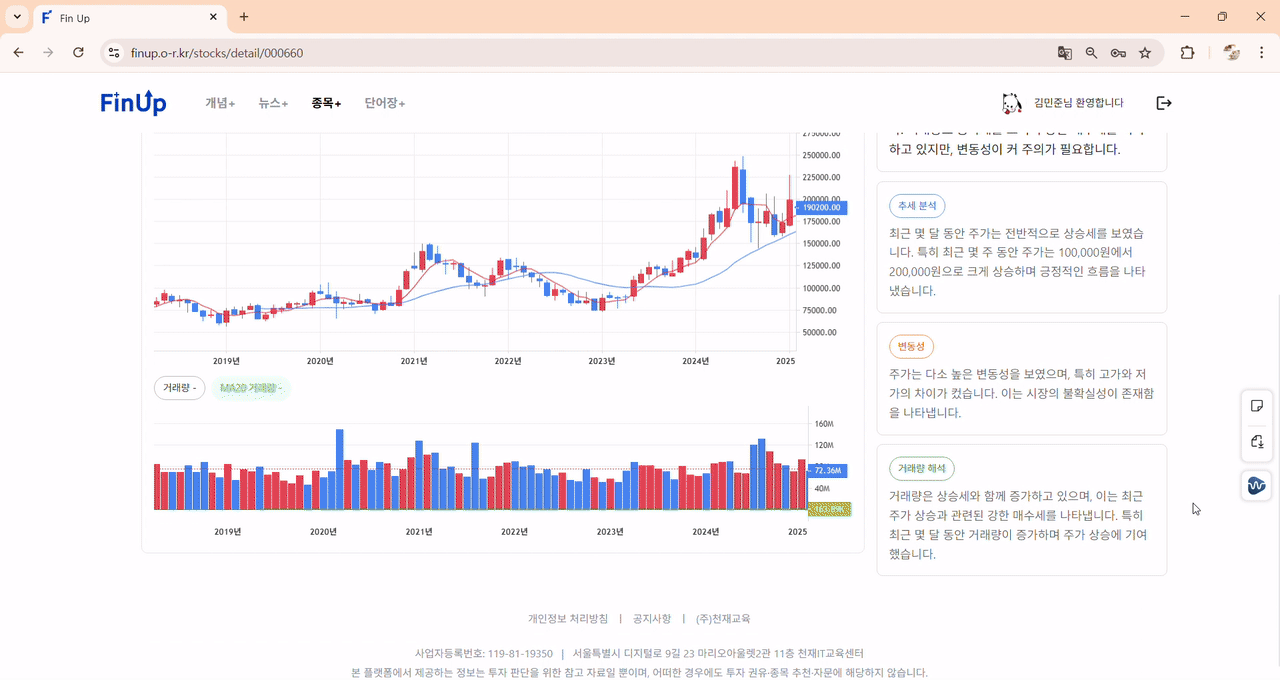Screen dimensions: 1280x680
Task: Toggle the 거래량 series in the chart legend
Action: [x=179, y=388]
